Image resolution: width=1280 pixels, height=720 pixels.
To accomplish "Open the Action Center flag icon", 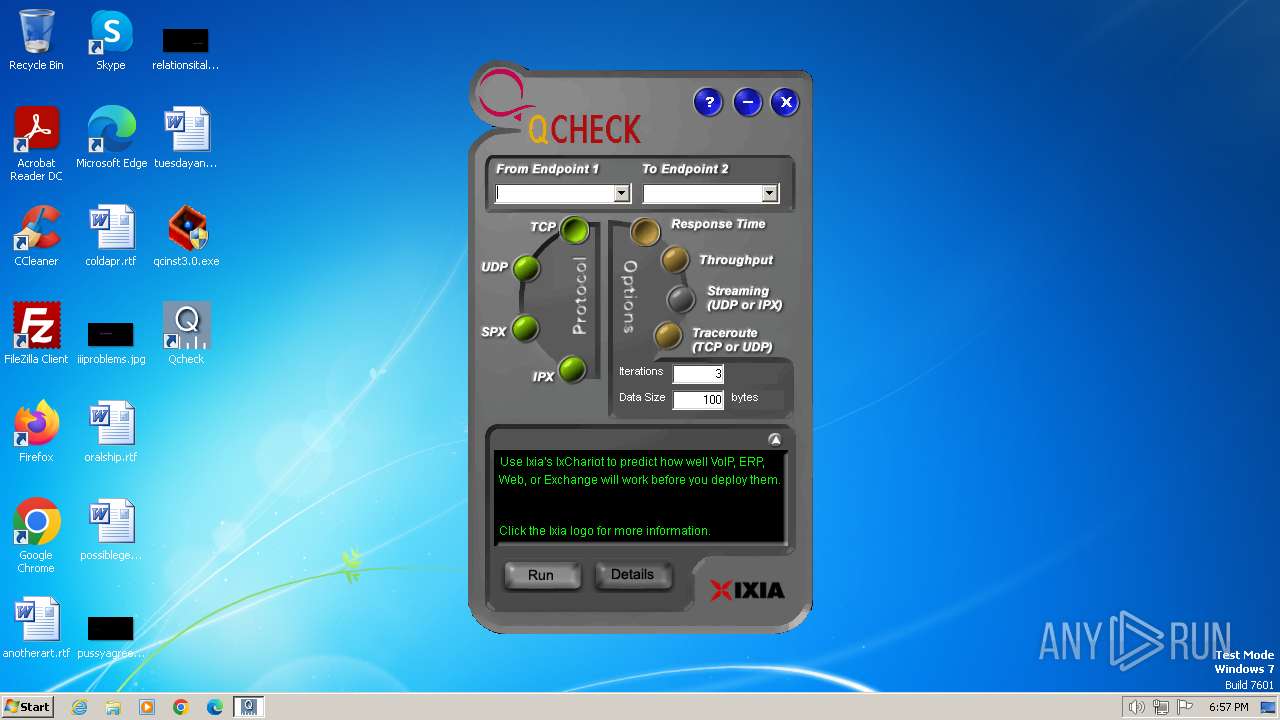I will click(1185, 707).
